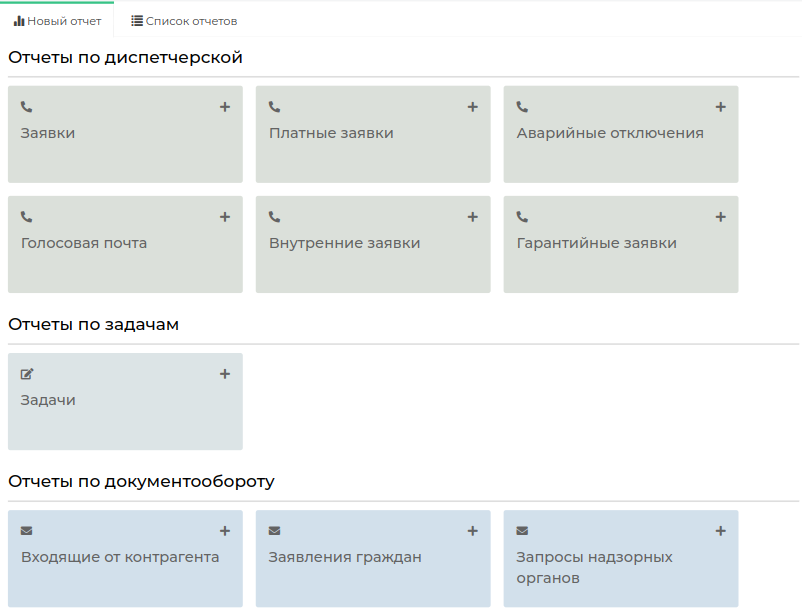Screen dimensions: 802x616
Task: Click the bar chart icon beside Новый отчет
Action: (x=19, y=21)
